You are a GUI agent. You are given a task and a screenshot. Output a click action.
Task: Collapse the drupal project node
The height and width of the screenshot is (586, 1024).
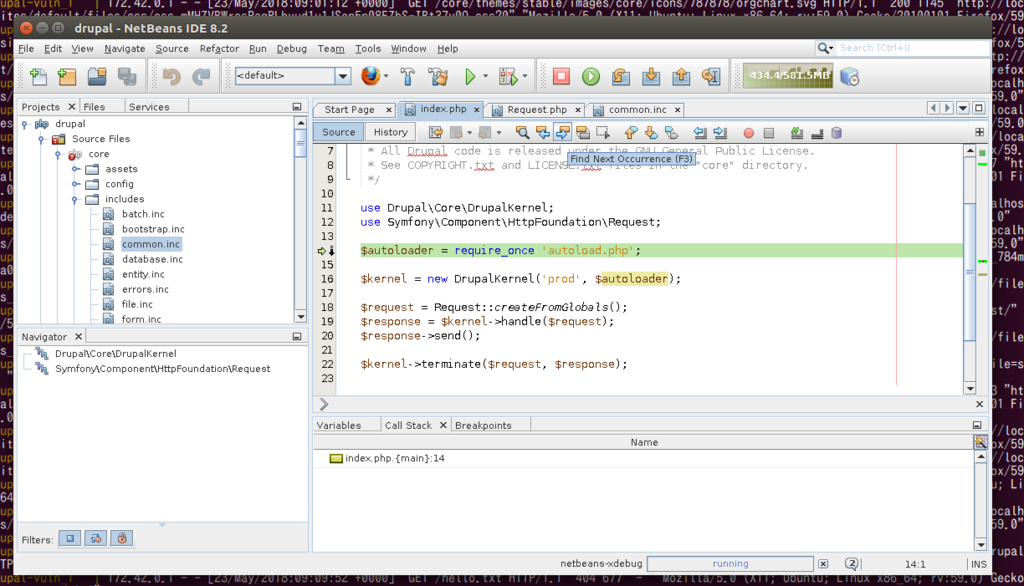(25, 123)
